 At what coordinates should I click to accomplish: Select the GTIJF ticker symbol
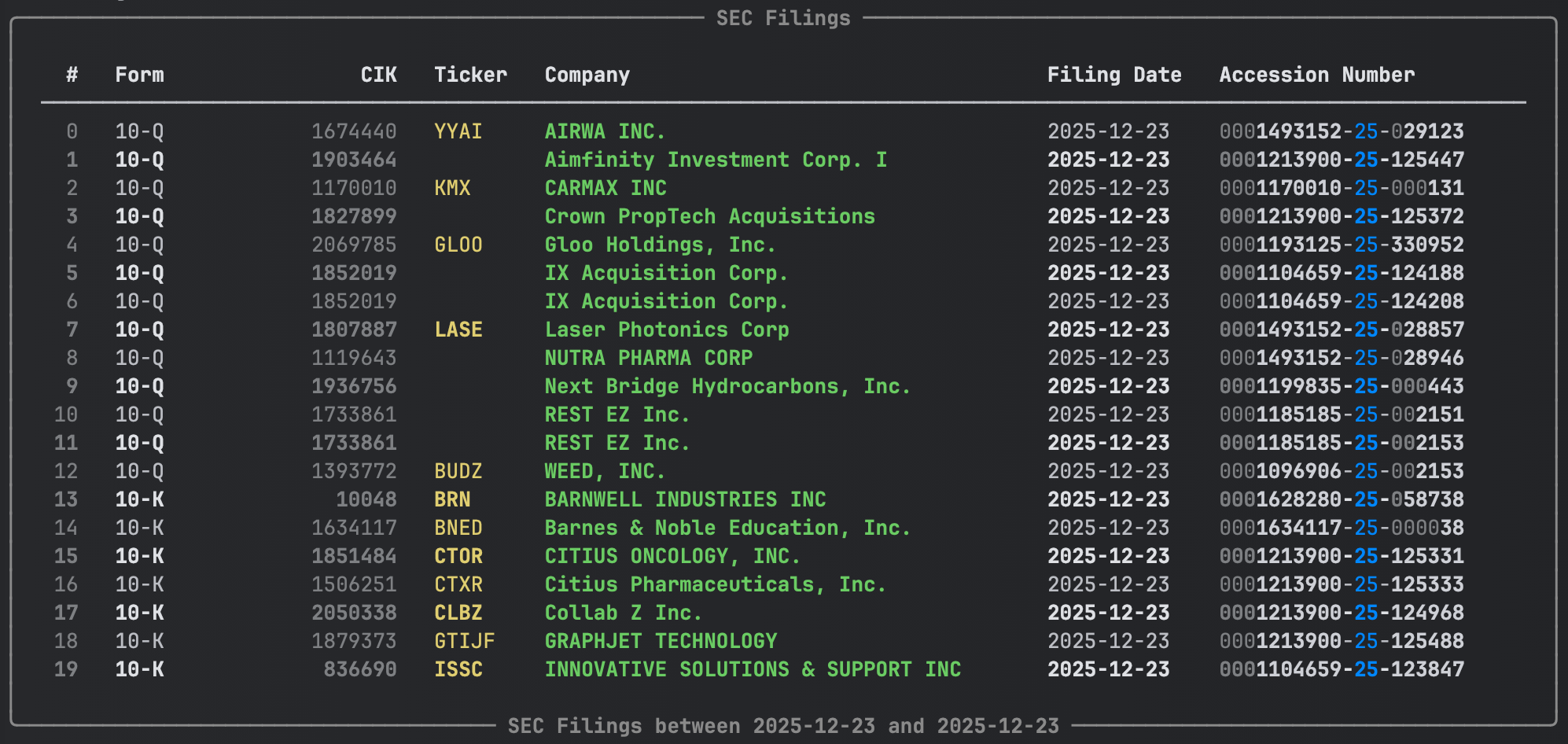click(464, 641)
